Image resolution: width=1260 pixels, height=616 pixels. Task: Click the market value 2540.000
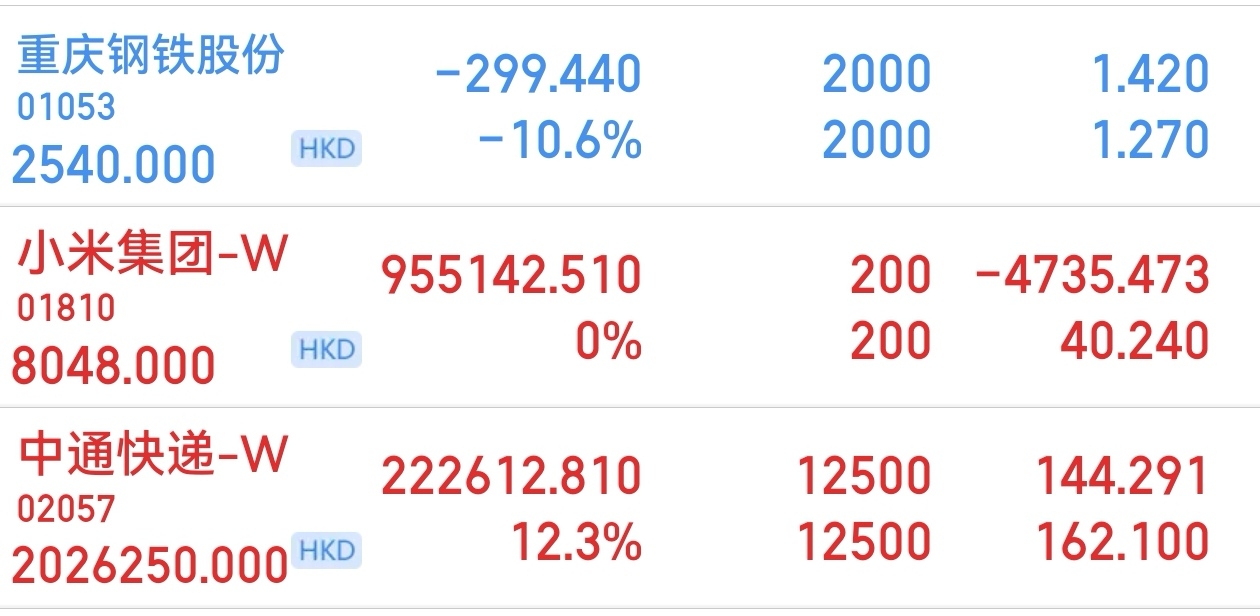[114, 164]
